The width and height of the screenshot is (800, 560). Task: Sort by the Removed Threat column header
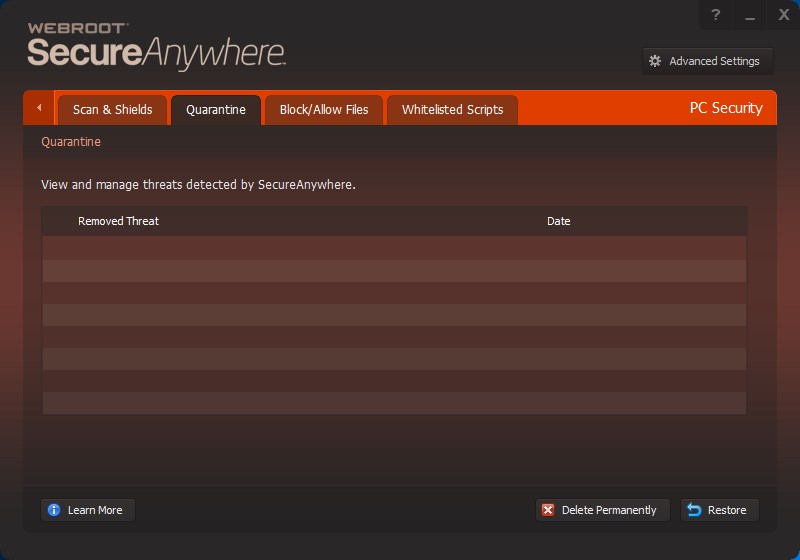[118, 221]
